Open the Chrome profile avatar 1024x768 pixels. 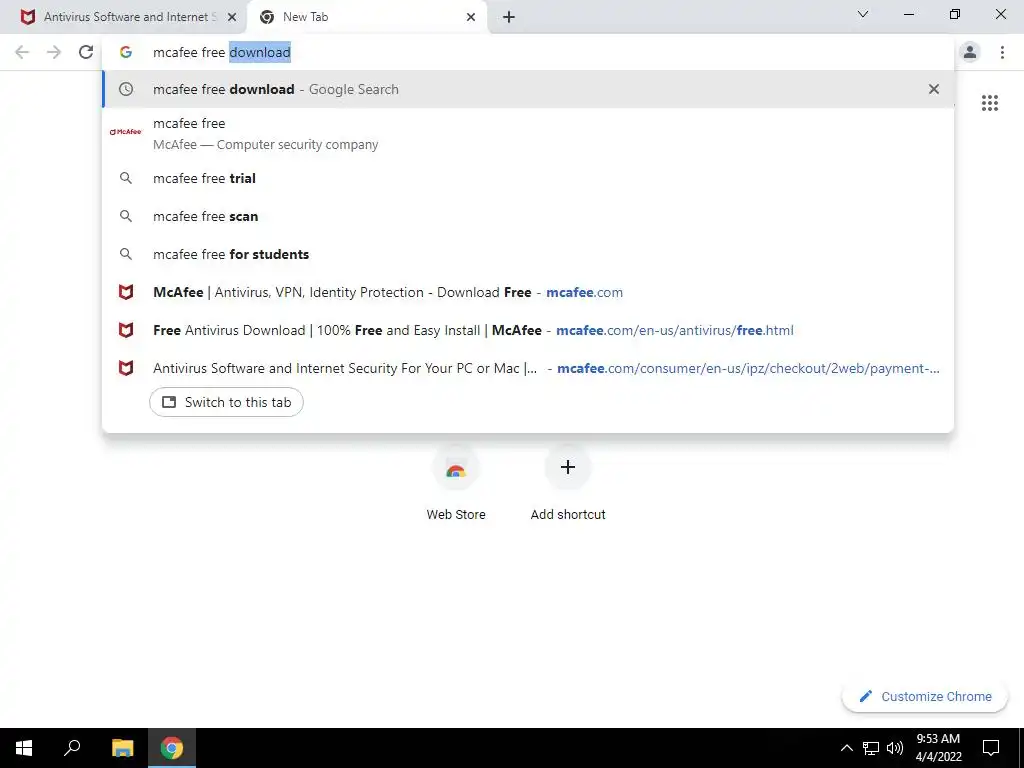(x=970, y=52)
